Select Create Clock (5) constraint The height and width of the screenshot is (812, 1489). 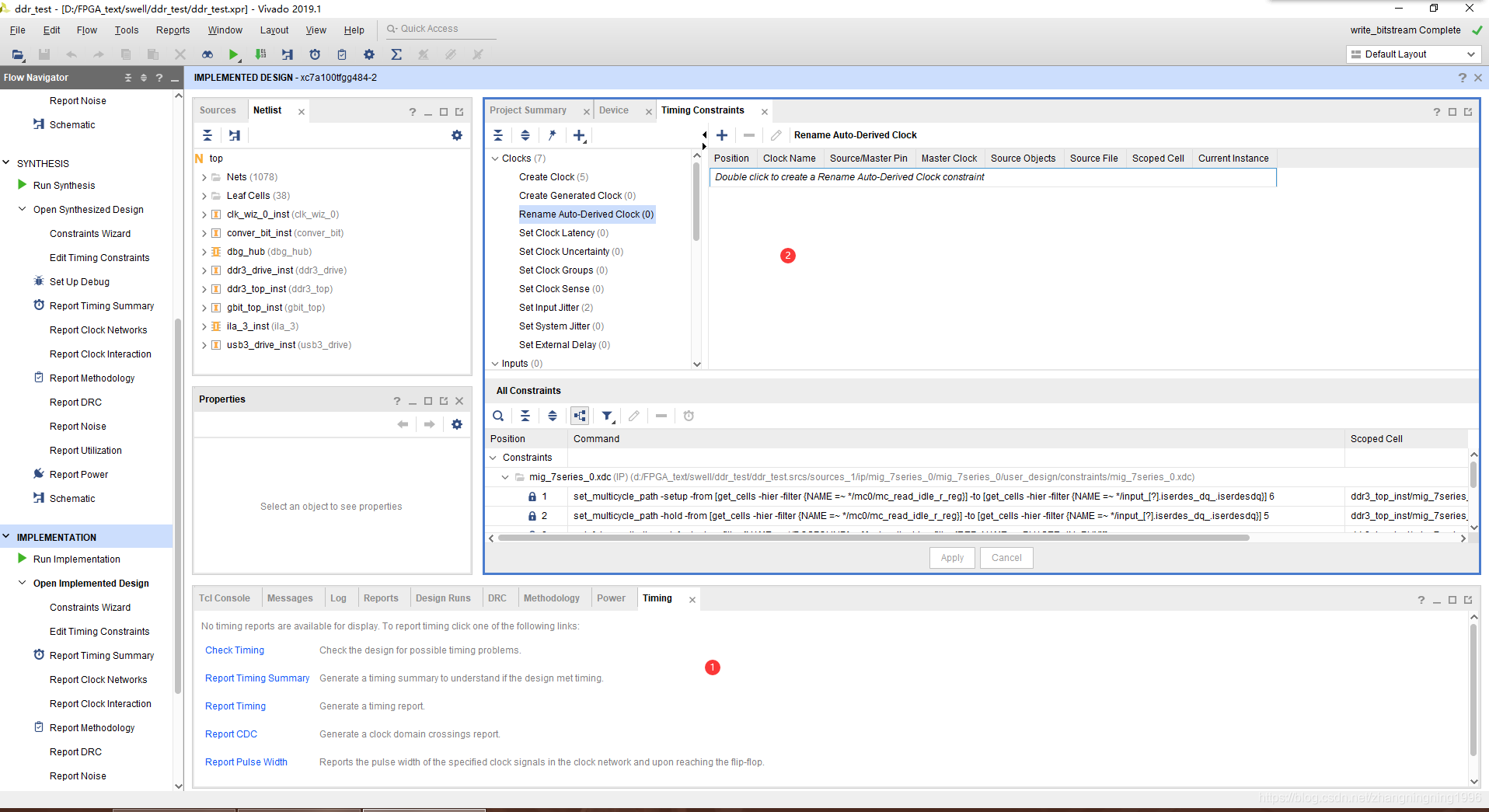pyautogui.click(x=553, y=177)
